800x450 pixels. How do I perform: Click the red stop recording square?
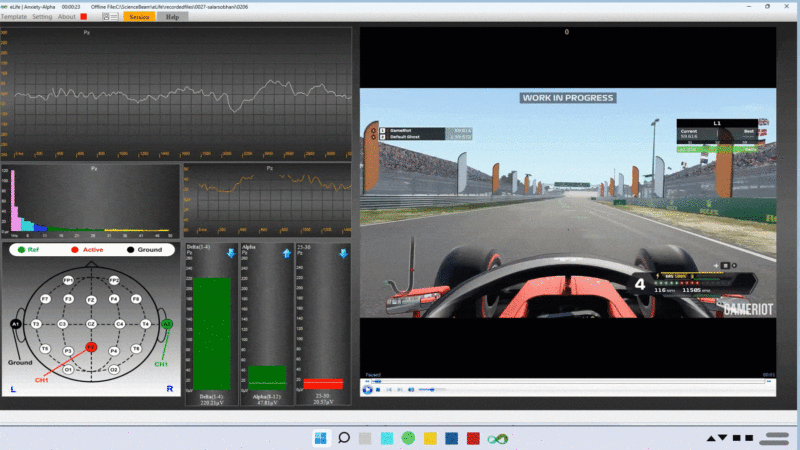click(x=84, y=17)
